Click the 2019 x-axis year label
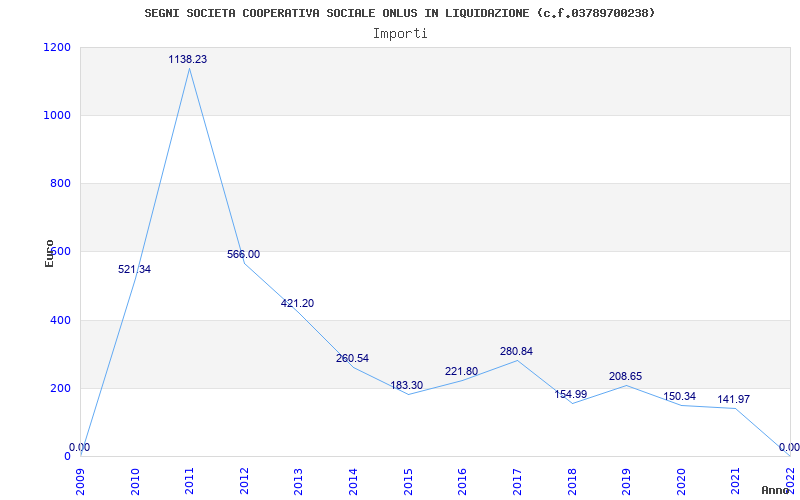Viewport: 800px width, 500px height. [626, 482]
